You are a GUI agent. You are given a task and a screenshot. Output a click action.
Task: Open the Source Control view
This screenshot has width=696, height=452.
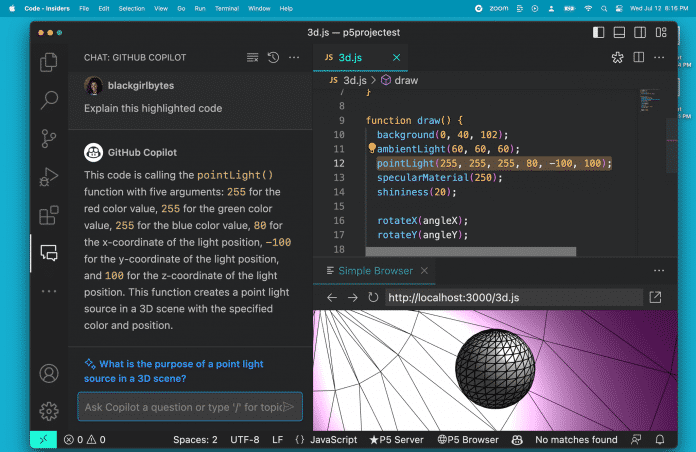point(48,139)
